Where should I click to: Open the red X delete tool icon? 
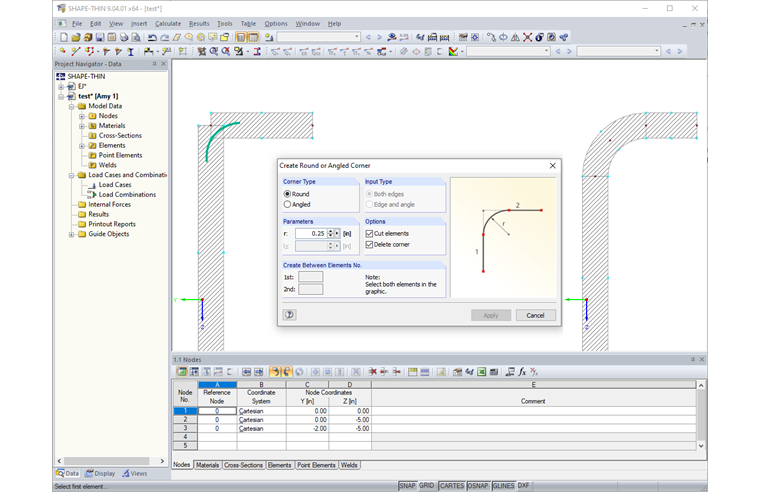coord(527,37)
